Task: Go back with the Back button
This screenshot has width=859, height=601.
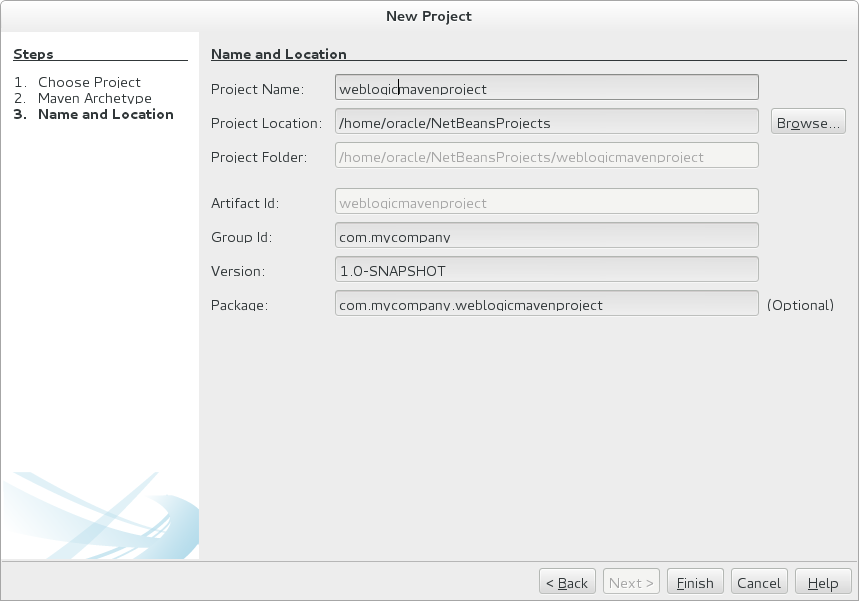Action: coord(567,583)
